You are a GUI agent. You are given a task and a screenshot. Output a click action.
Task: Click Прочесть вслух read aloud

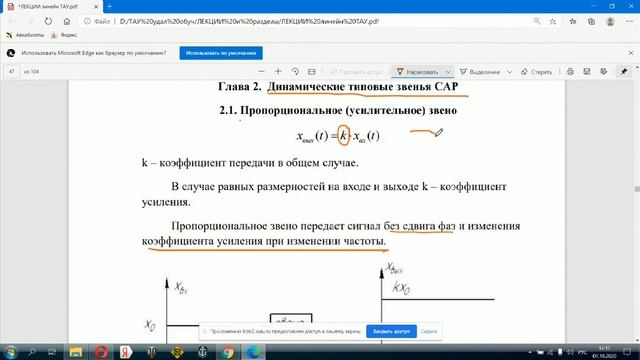tap(355, 72)
